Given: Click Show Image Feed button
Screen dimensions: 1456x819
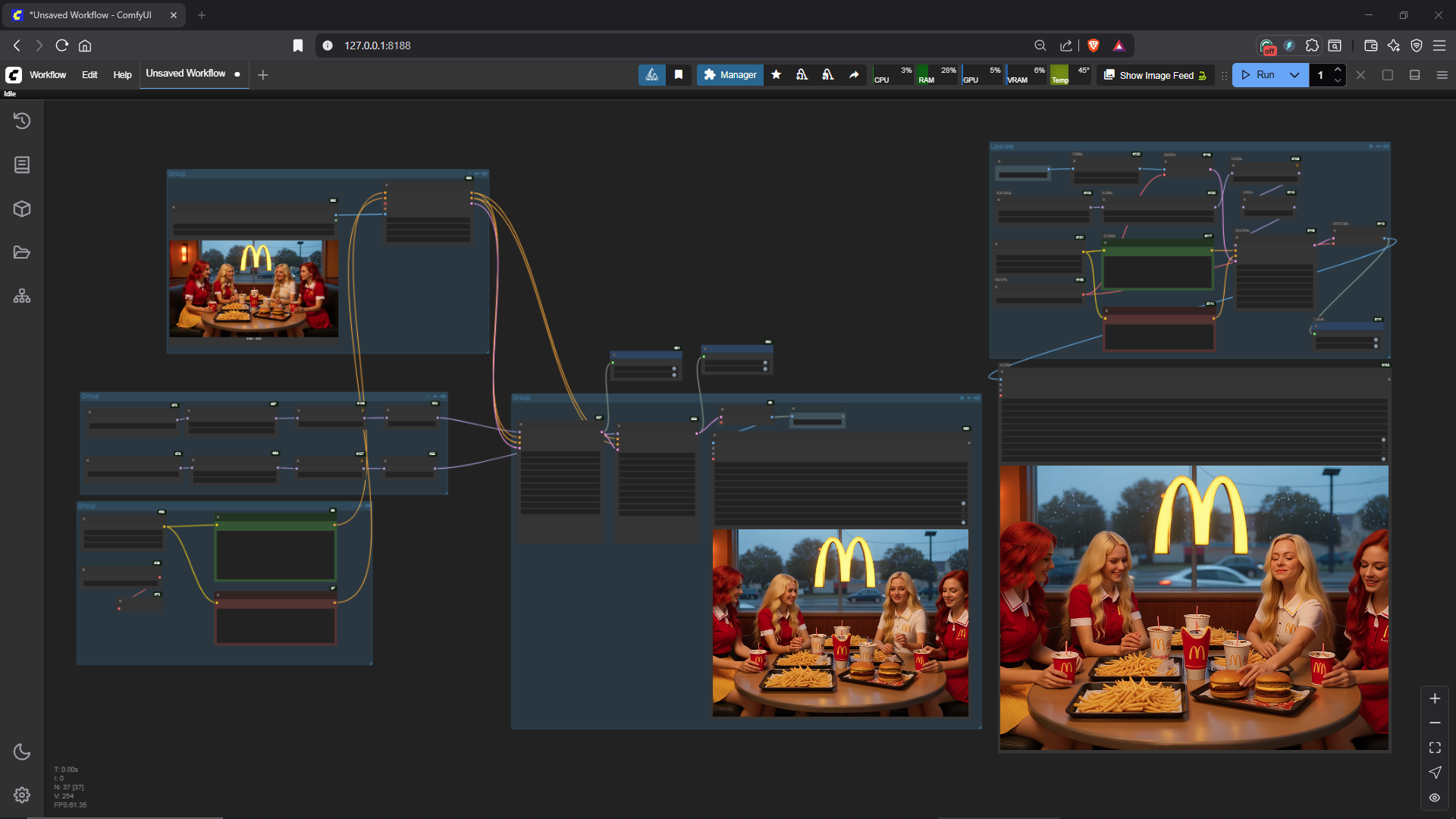Looking at the screenshot, I should (1155, 75).
